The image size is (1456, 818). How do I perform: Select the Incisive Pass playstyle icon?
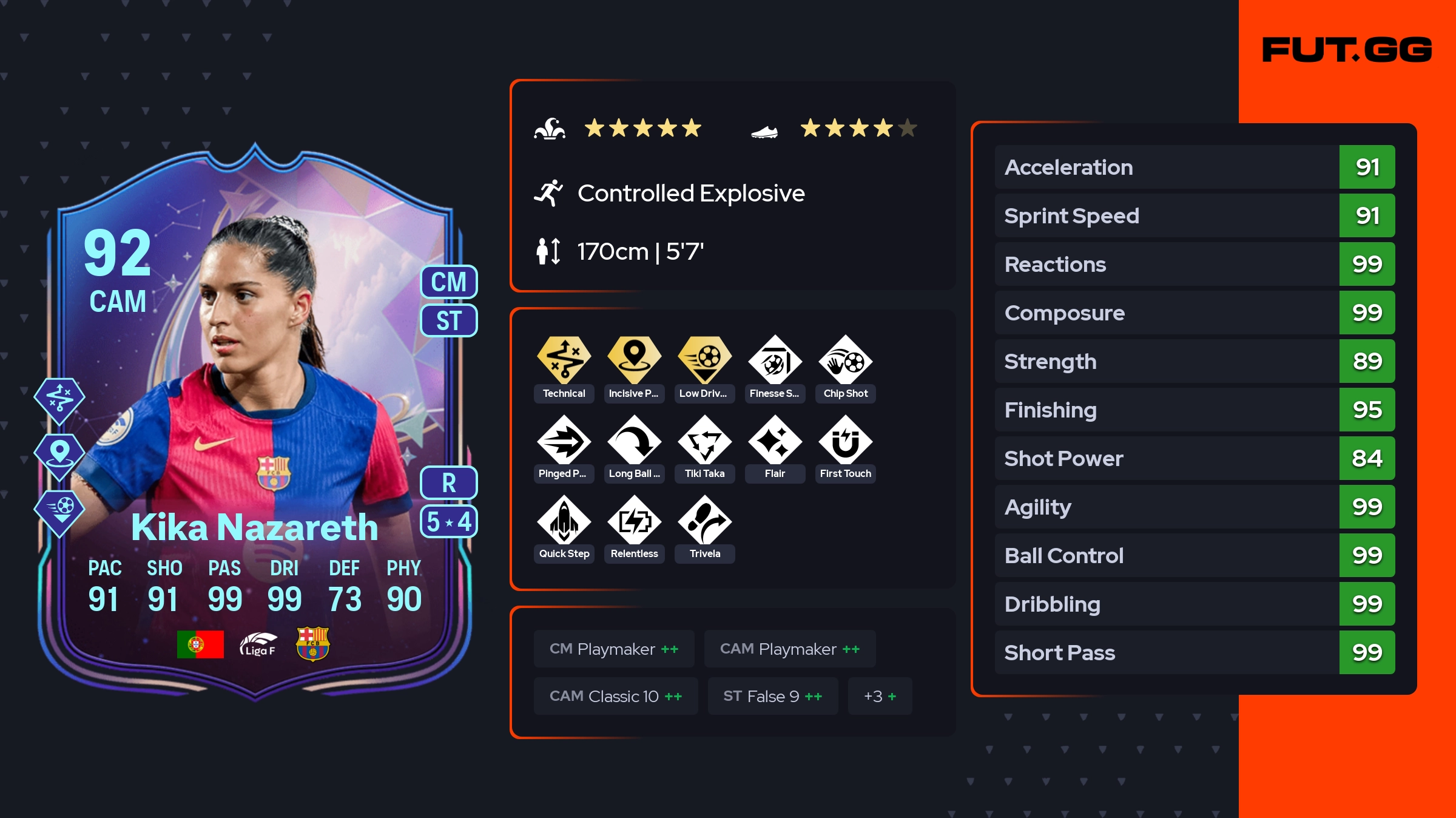(634, 360)
